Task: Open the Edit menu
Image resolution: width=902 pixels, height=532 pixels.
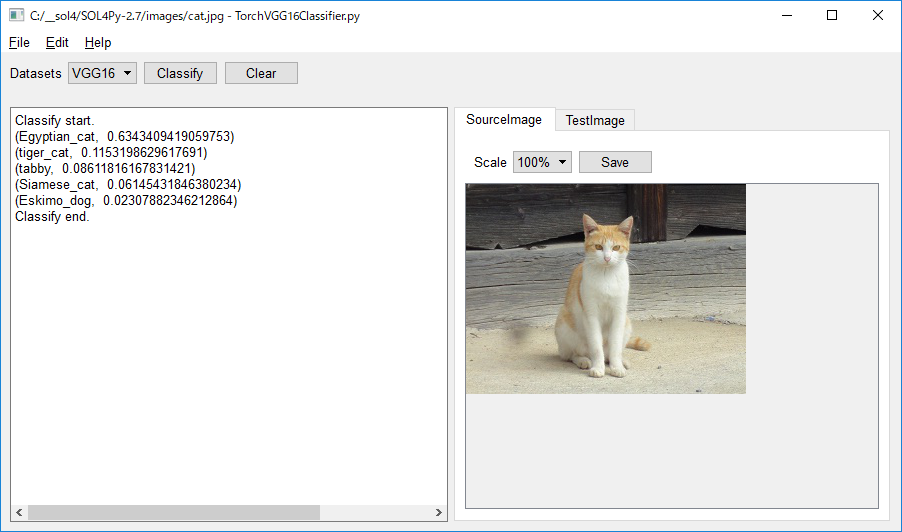Action: pos(57,43)
